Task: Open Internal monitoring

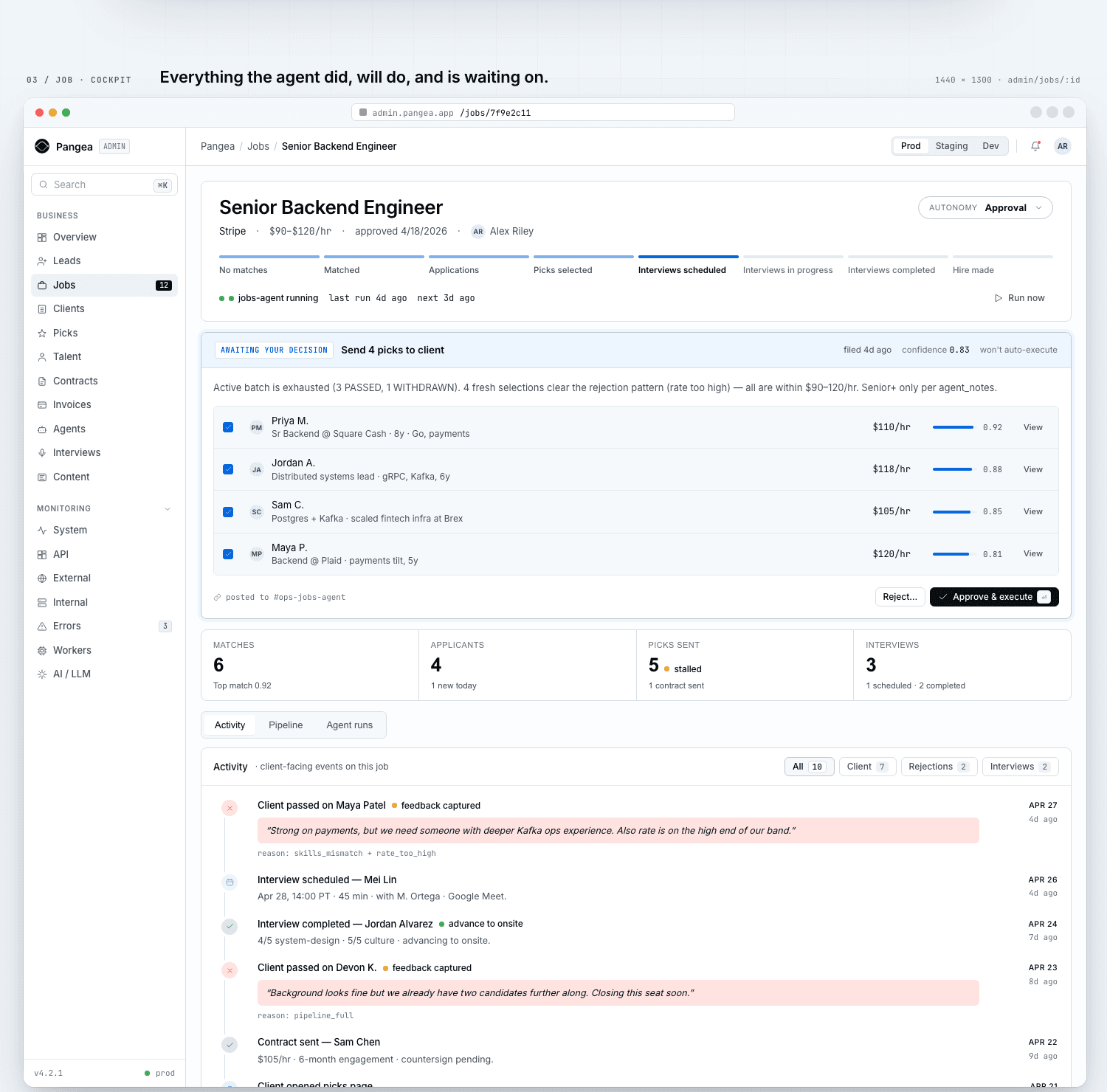Action: point(104,602)
